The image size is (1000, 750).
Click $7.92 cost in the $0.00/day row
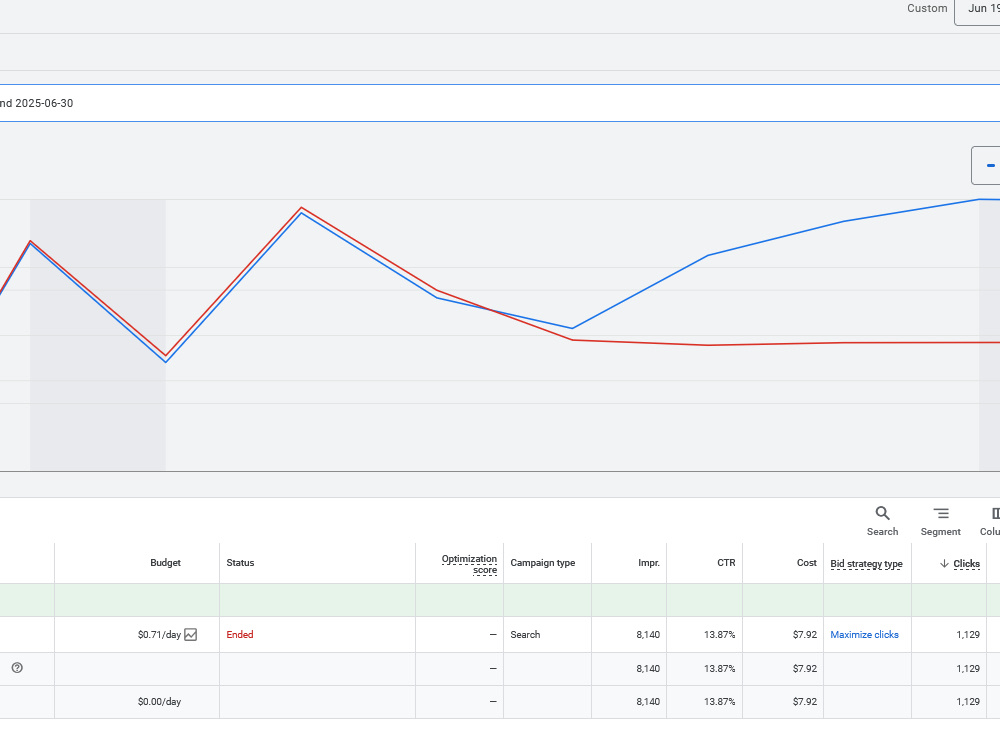pyautogui.click(x=805, y=702)
